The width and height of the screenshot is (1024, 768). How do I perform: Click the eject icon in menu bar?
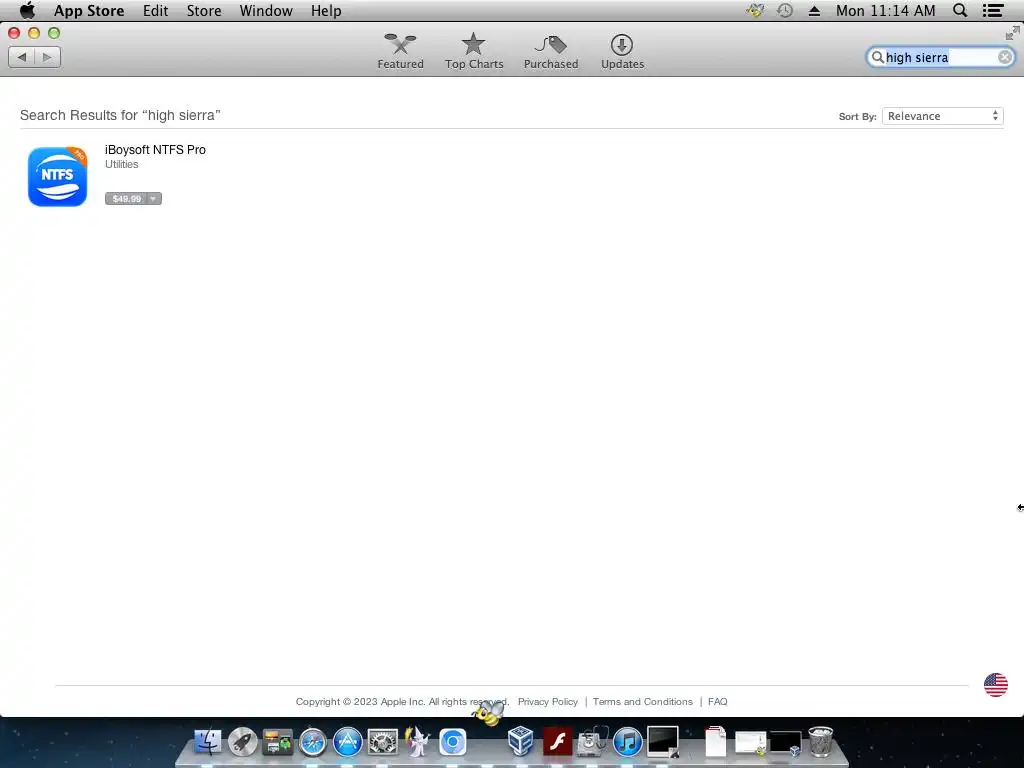tap(814, 11)
